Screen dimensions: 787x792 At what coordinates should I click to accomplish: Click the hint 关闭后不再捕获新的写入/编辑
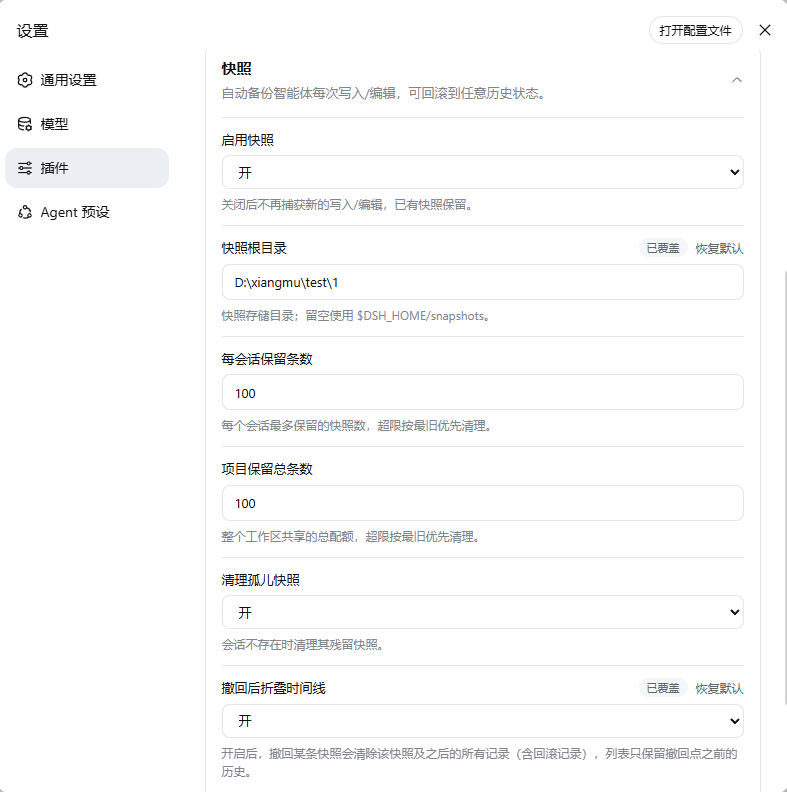(x=347, y=205)
